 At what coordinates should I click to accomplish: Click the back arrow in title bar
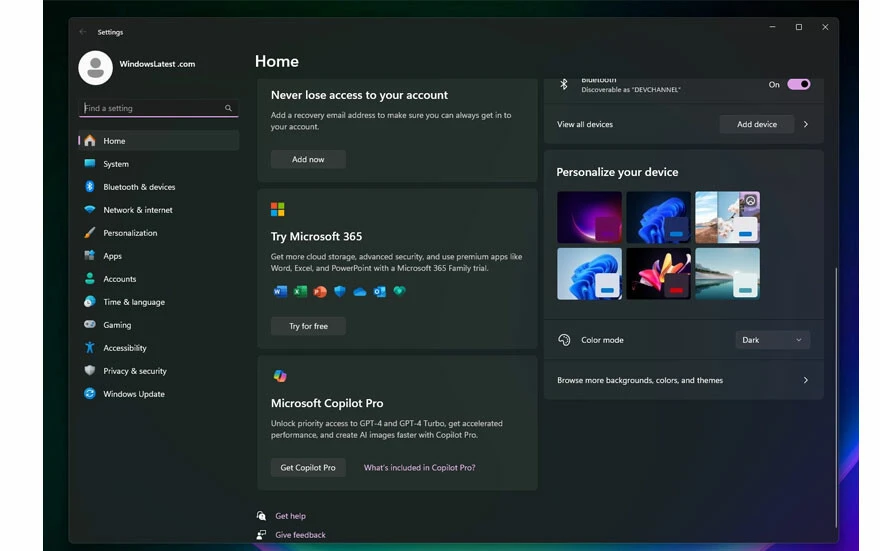pos(83,32)
